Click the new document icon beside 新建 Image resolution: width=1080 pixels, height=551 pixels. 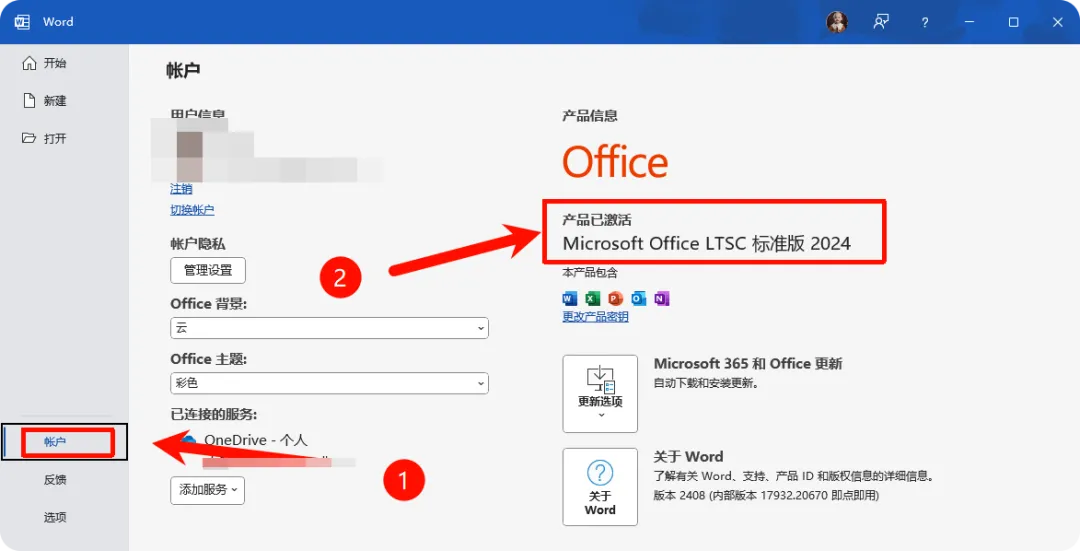point(29,101)
